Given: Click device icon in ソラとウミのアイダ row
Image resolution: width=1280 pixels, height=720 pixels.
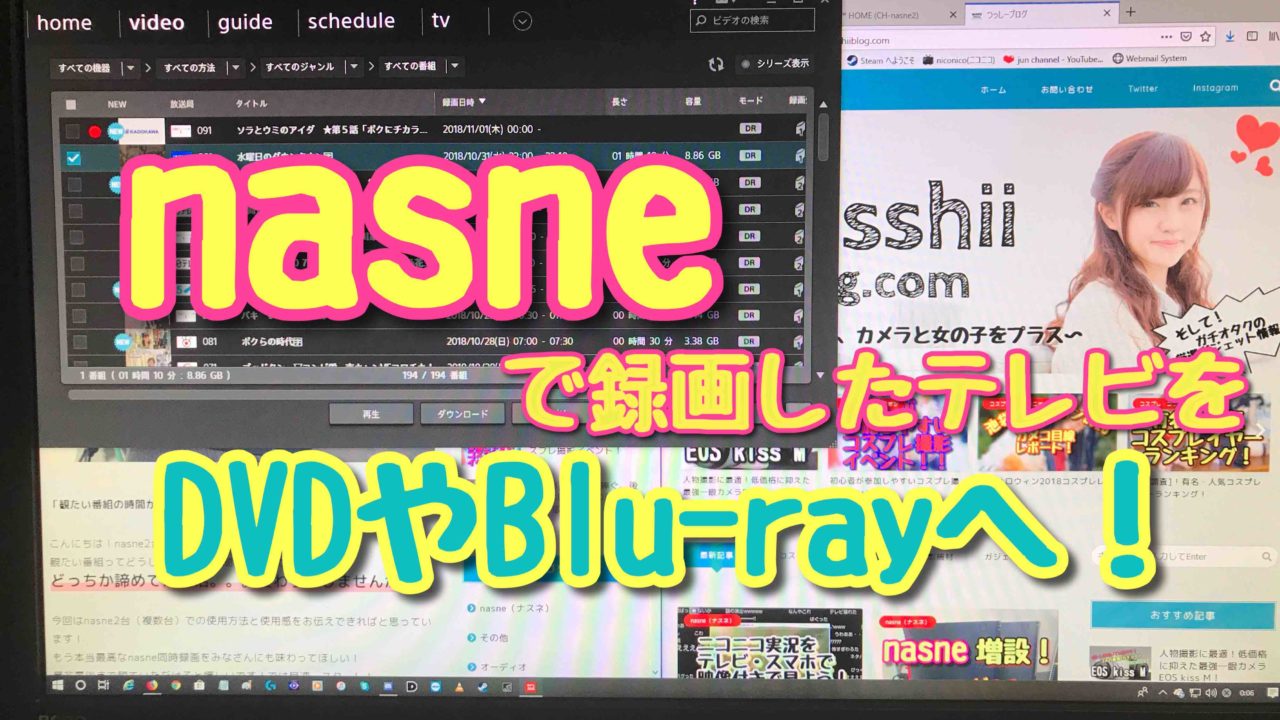Looking at the screenshot, I should coord(799,129).
